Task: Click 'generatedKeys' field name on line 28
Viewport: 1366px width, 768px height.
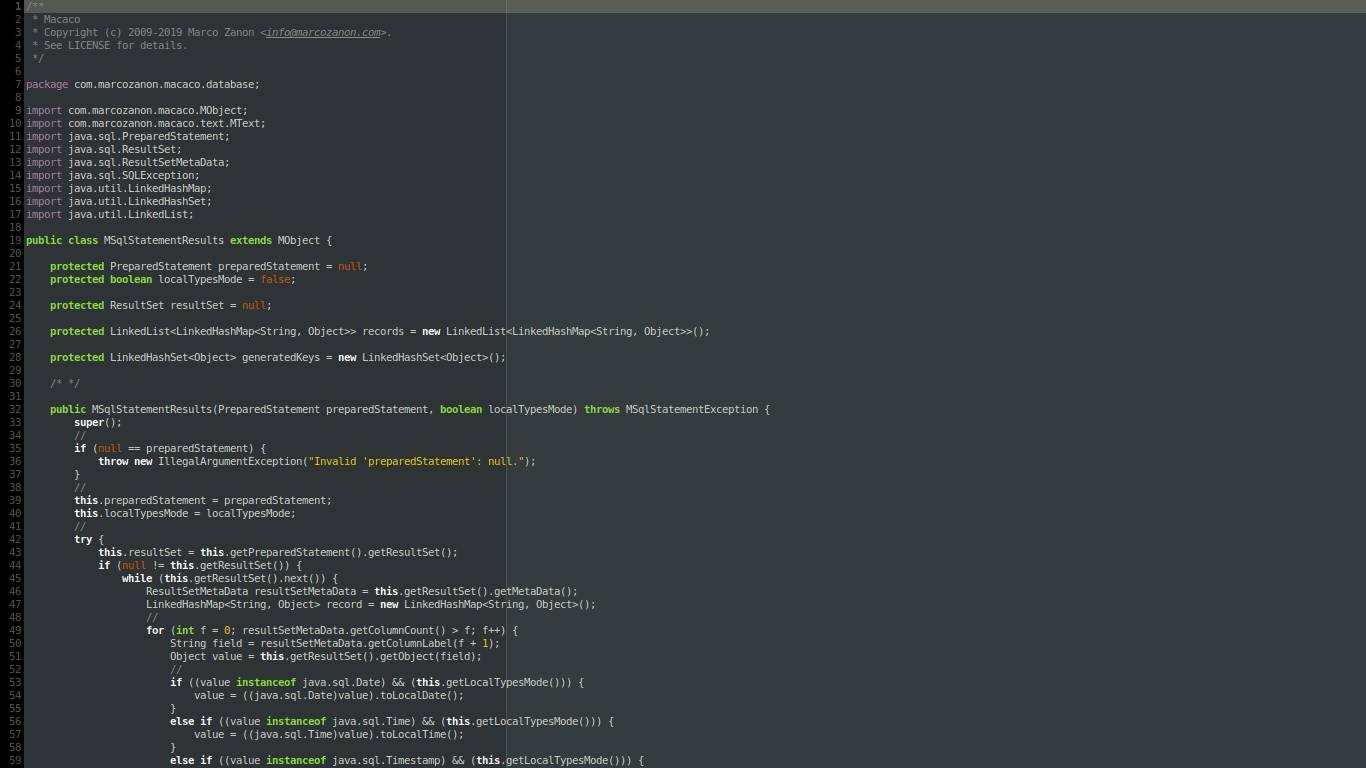Action: click(281, 357)
